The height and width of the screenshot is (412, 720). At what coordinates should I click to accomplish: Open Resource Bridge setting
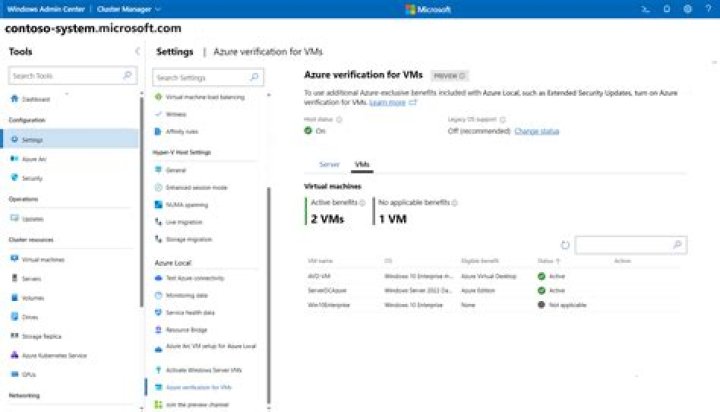coord(186,330)
